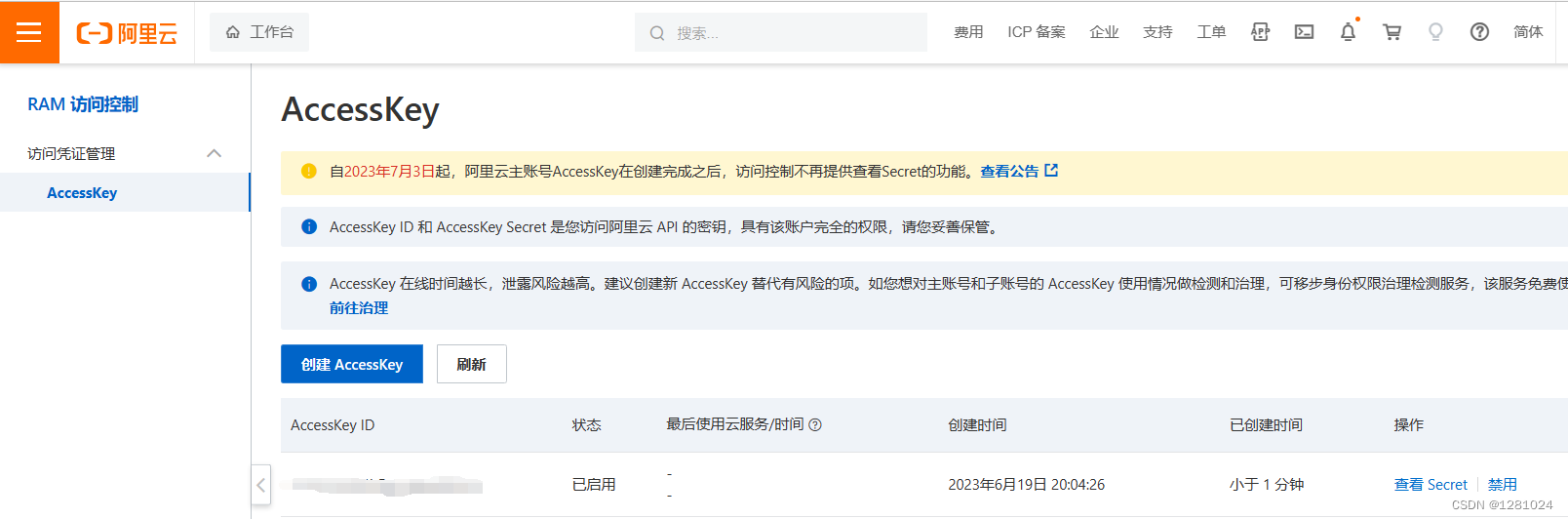The height and width of the screenshot is (519, 1568).
Task: Click the search magnifier icon
Action: point(657,33)
